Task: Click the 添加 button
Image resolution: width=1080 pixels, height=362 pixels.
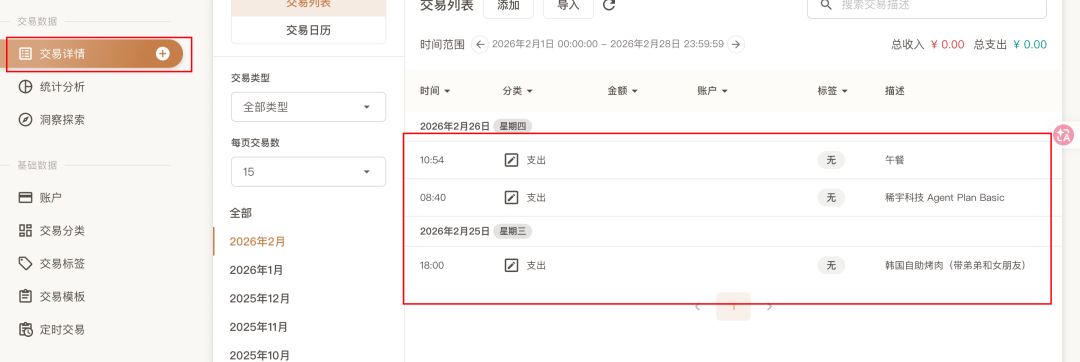Action: [x=508, y=7]
